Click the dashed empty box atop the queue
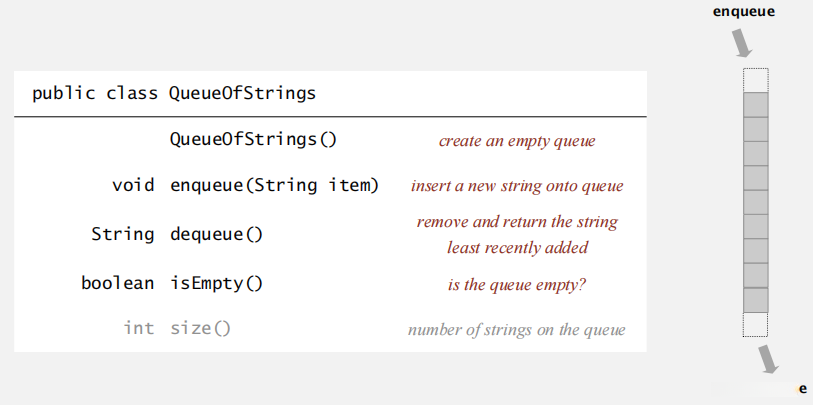The image size is (813, 405). tap(755, 80)
